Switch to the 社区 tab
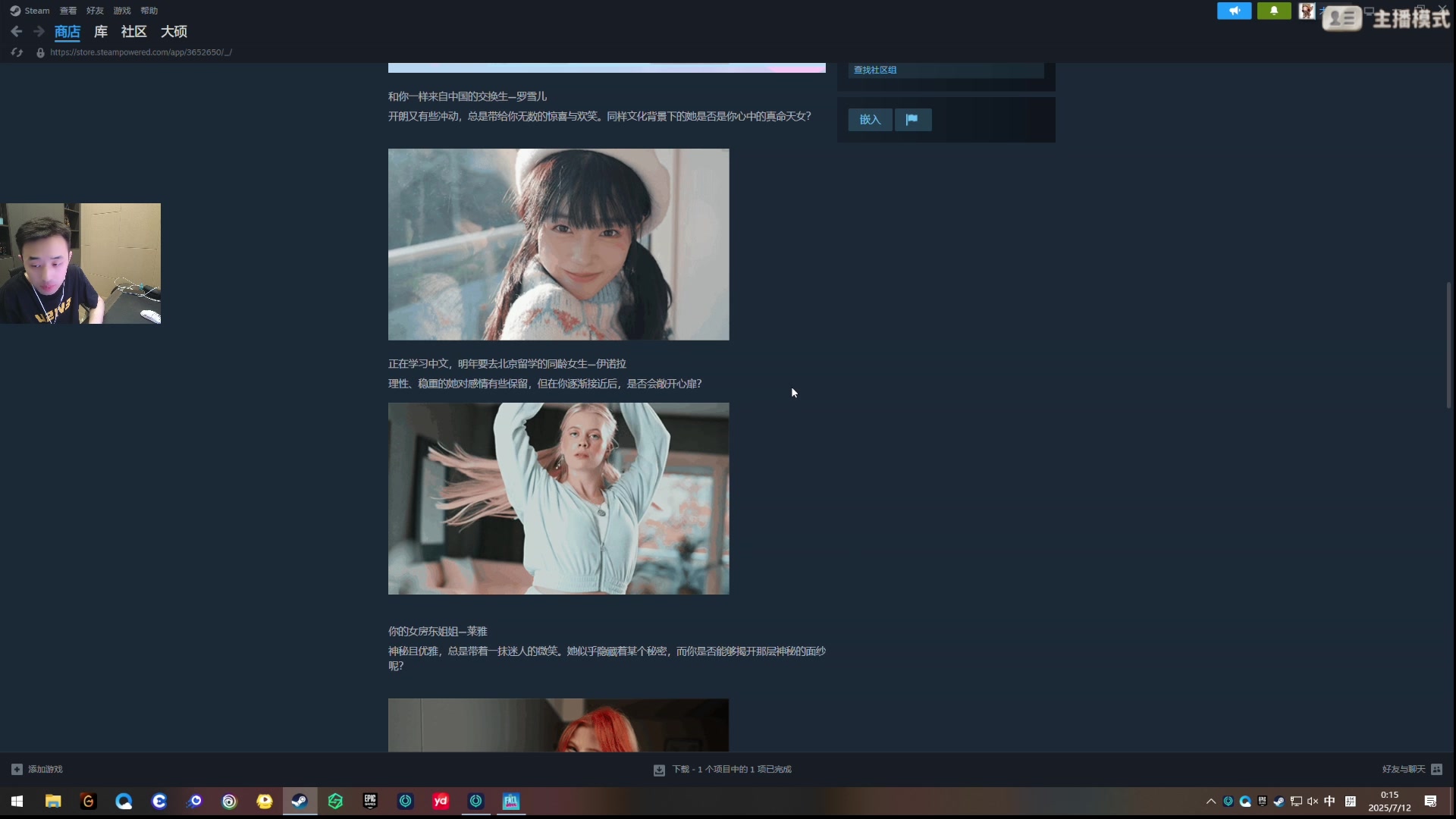Viewport: 1456px width, 819px height. (x=134, y=32)
